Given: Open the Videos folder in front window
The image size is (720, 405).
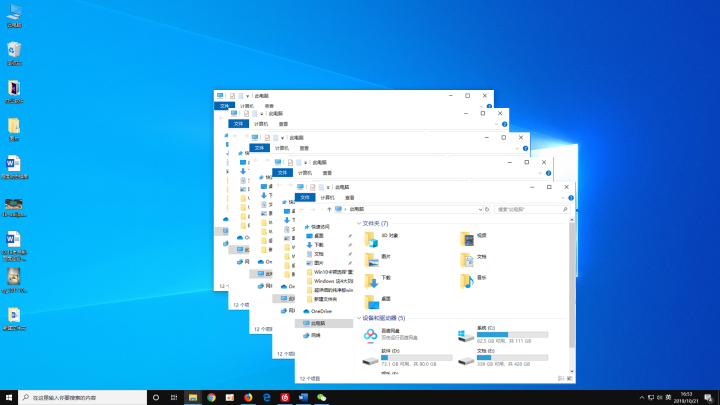Looking at the screenshot, I should click(x=474, y=239).
